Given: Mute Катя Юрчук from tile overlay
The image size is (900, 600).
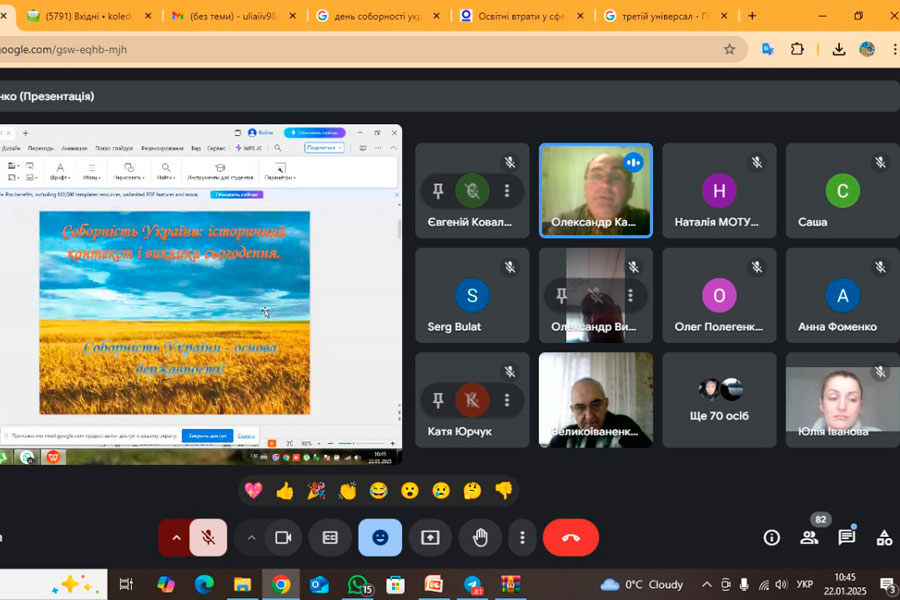Looking at the screenshot, I should 472,400.
